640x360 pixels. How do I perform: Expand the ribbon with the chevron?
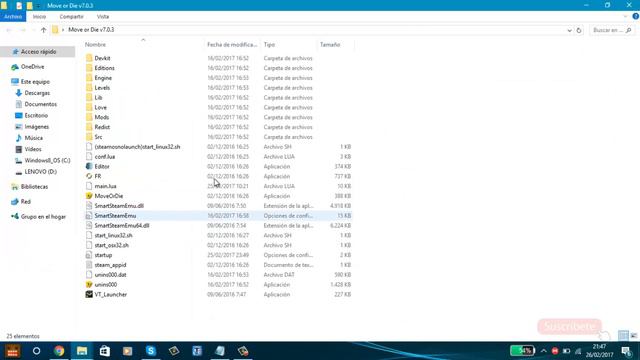tap(625, 17)
